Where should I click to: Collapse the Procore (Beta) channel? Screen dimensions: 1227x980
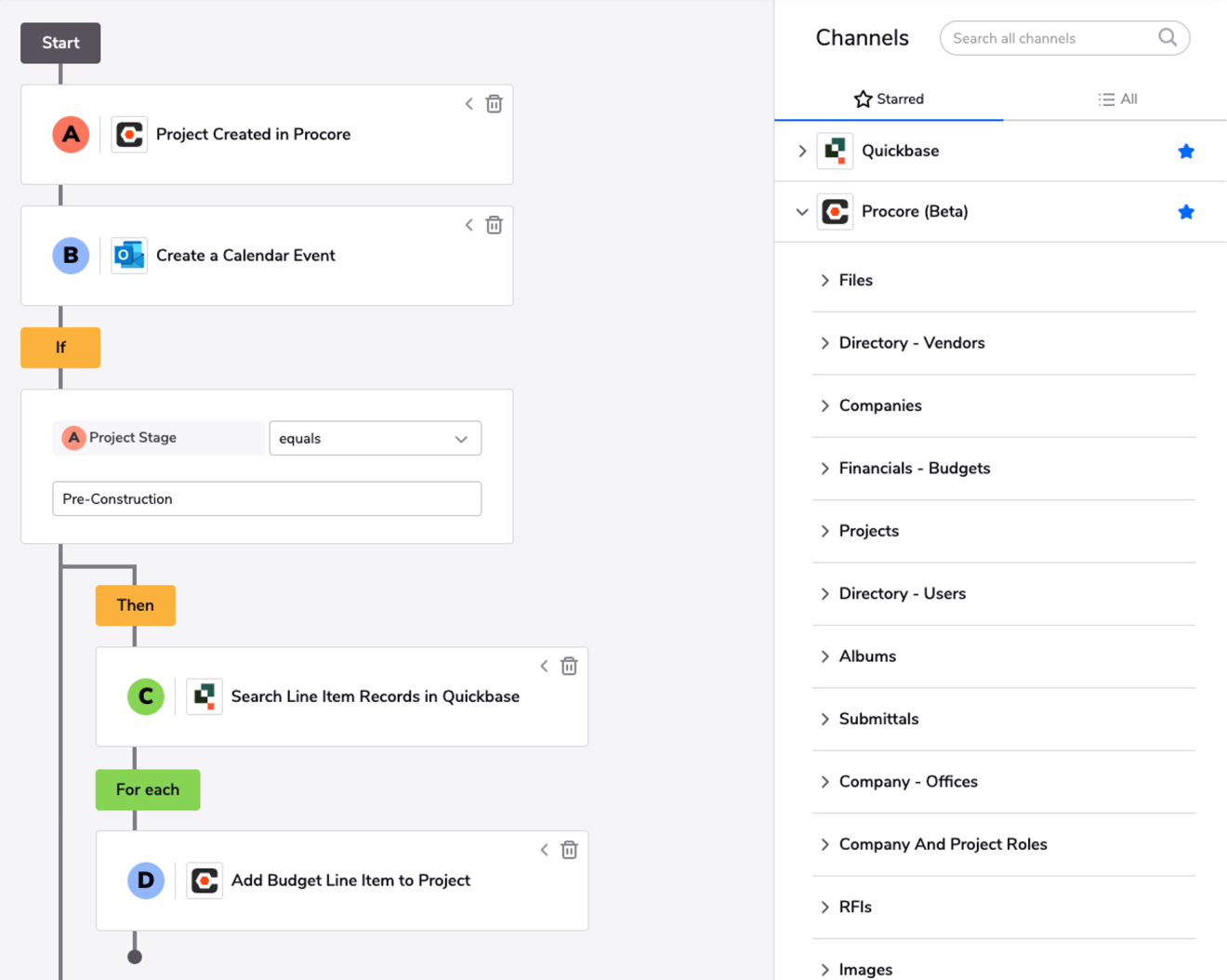[802, 212]
